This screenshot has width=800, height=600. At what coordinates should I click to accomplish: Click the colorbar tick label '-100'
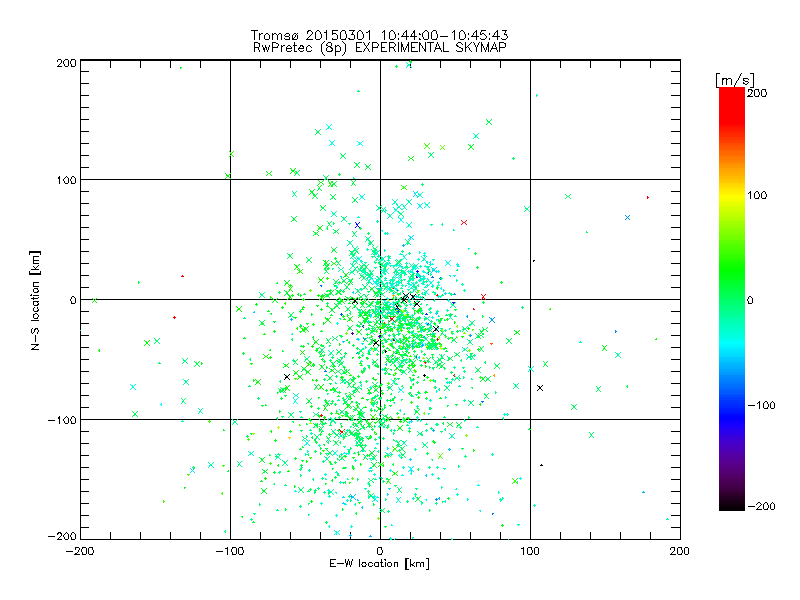coord(761,406)
